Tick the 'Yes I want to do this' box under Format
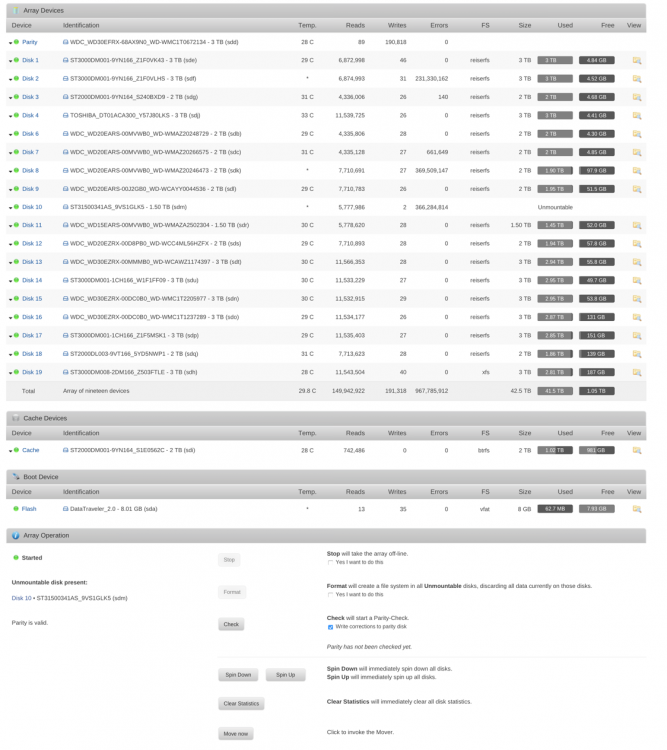Image resolution: width=667 pixels, height=750 pixels. (x=330, y=595)
